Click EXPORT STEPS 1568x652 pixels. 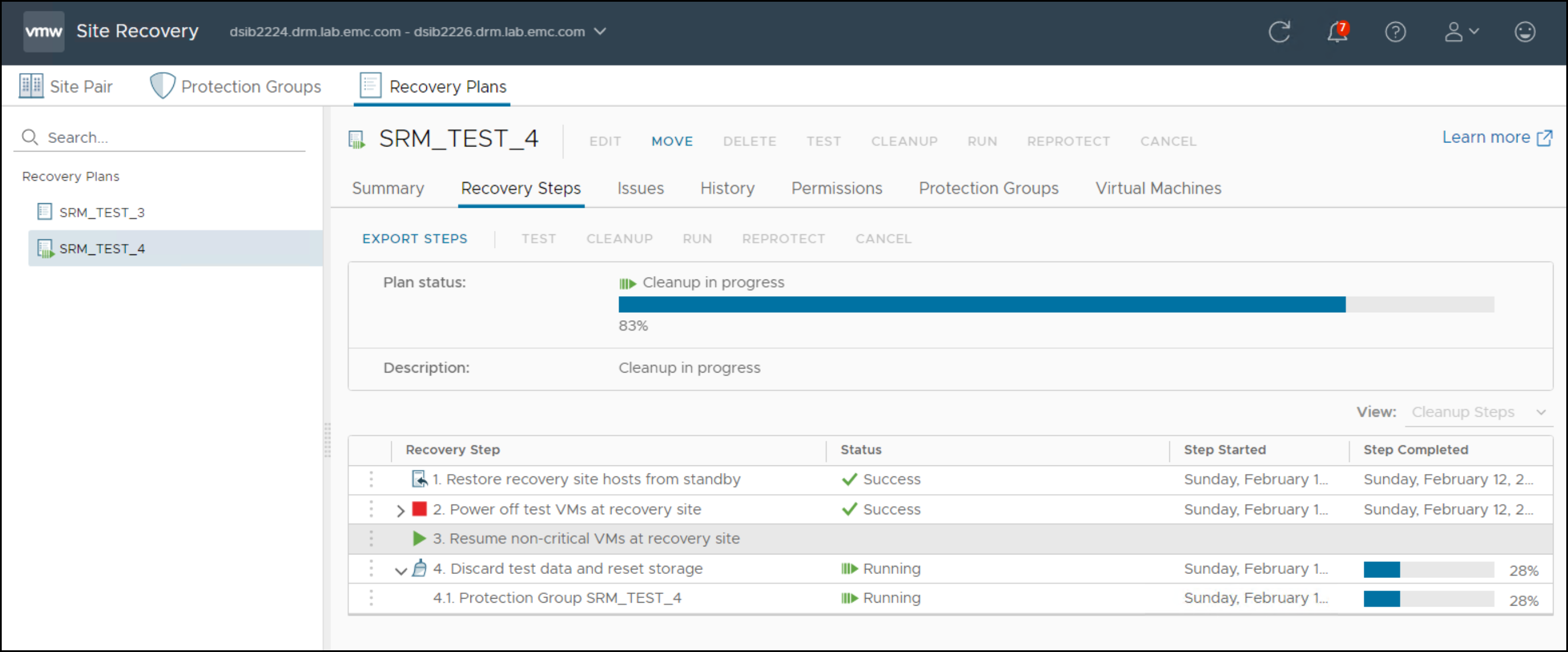click(x=415, y=239)
